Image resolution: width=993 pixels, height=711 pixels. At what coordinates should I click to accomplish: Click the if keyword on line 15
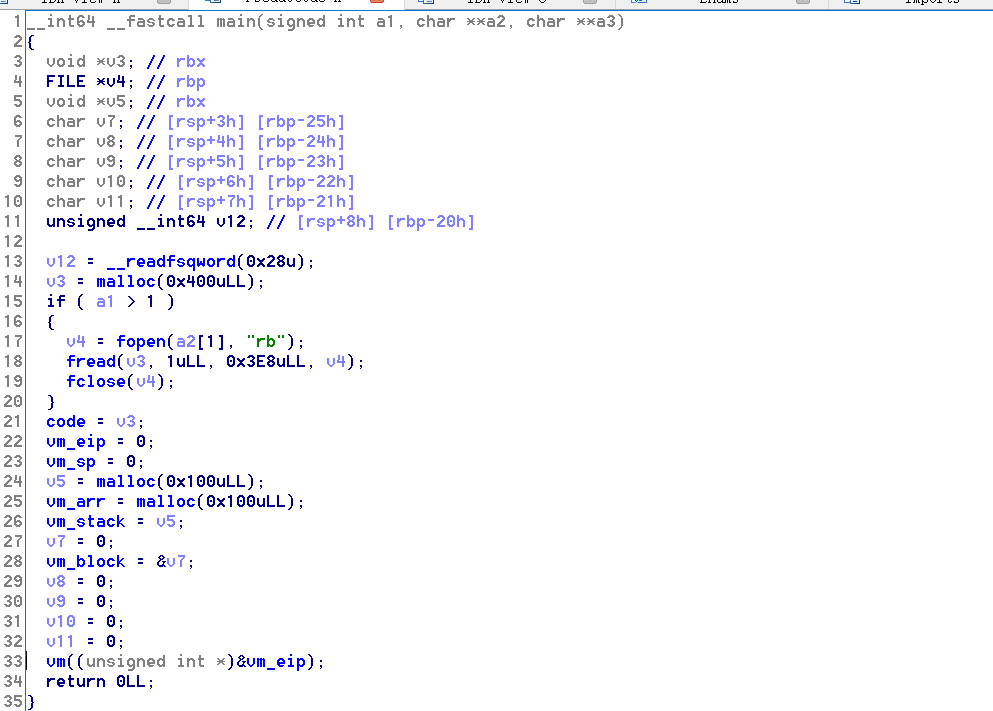pyautogui.click(x=56, y=301)
